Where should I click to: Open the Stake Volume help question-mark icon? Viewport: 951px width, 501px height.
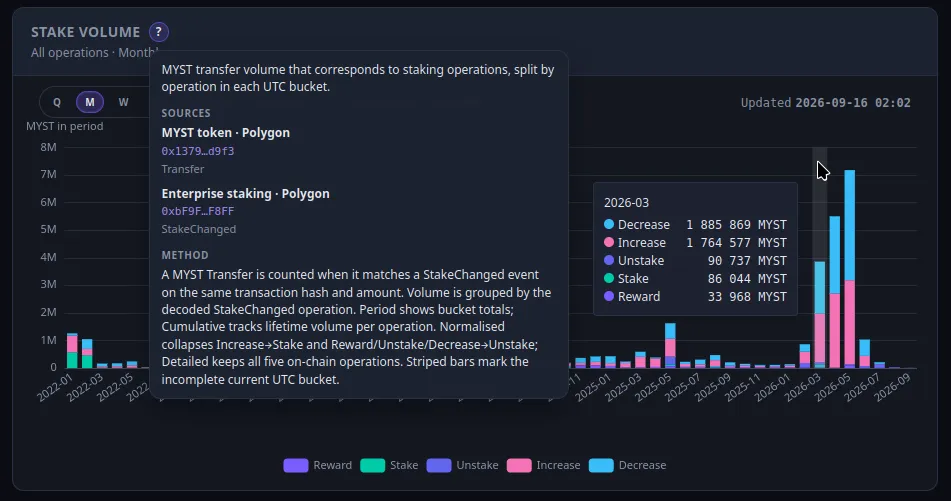pyautogui.click(x=158, y=32)
